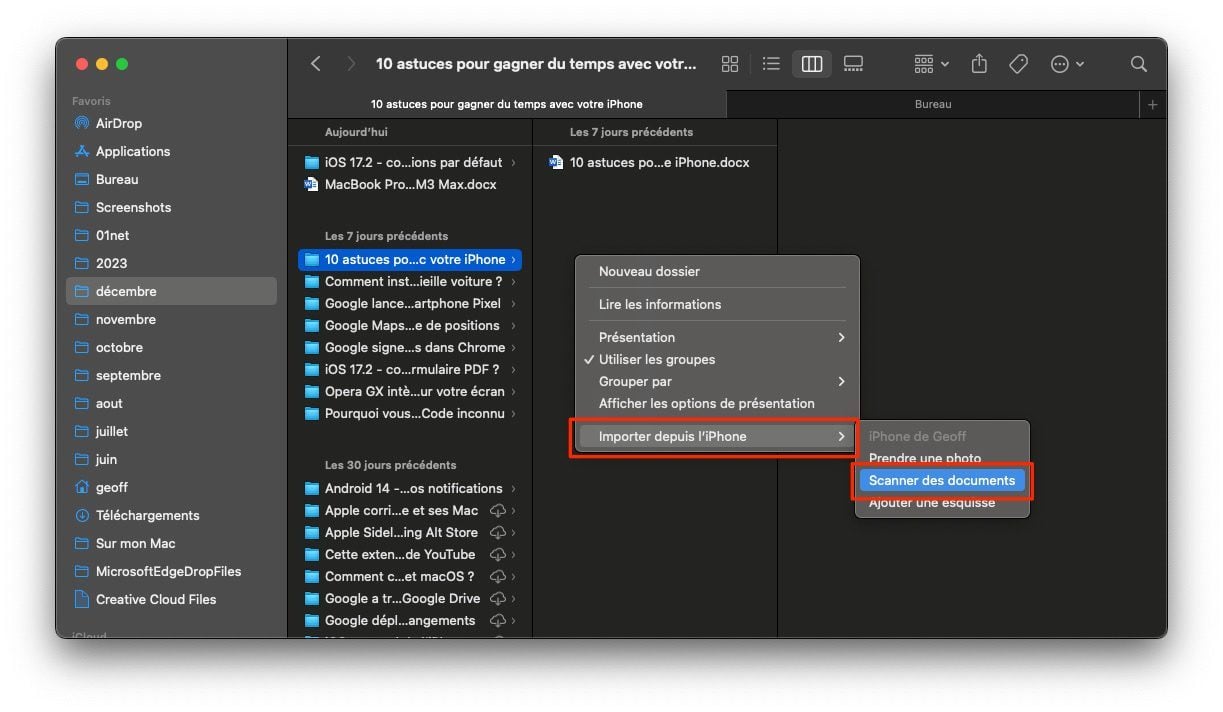Select 'Google lance...artphone Pixel' folder
Viewport: 1223px width, 712px height.
coord(410,303)
